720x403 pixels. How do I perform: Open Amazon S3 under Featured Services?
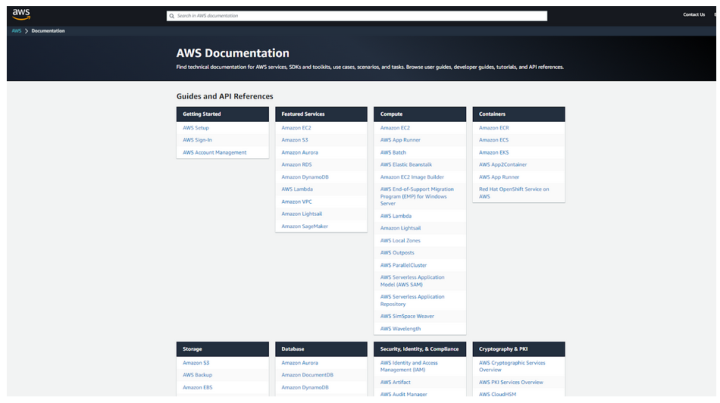tap(295, 140)
